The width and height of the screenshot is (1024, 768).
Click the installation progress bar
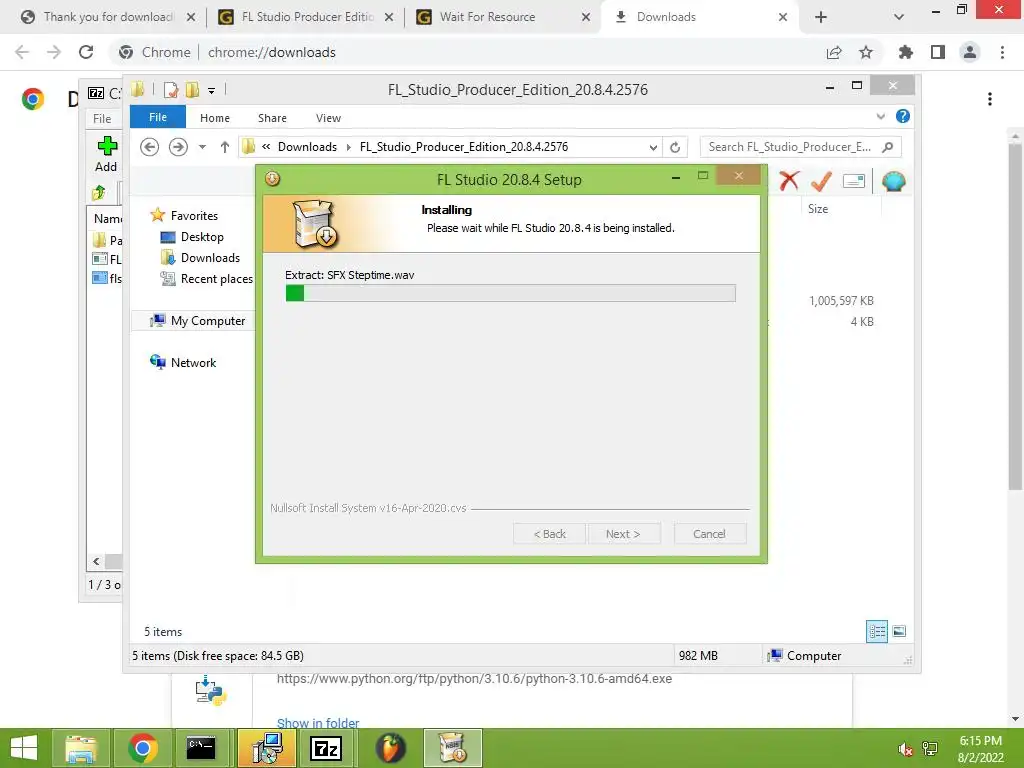coord(511,293)
